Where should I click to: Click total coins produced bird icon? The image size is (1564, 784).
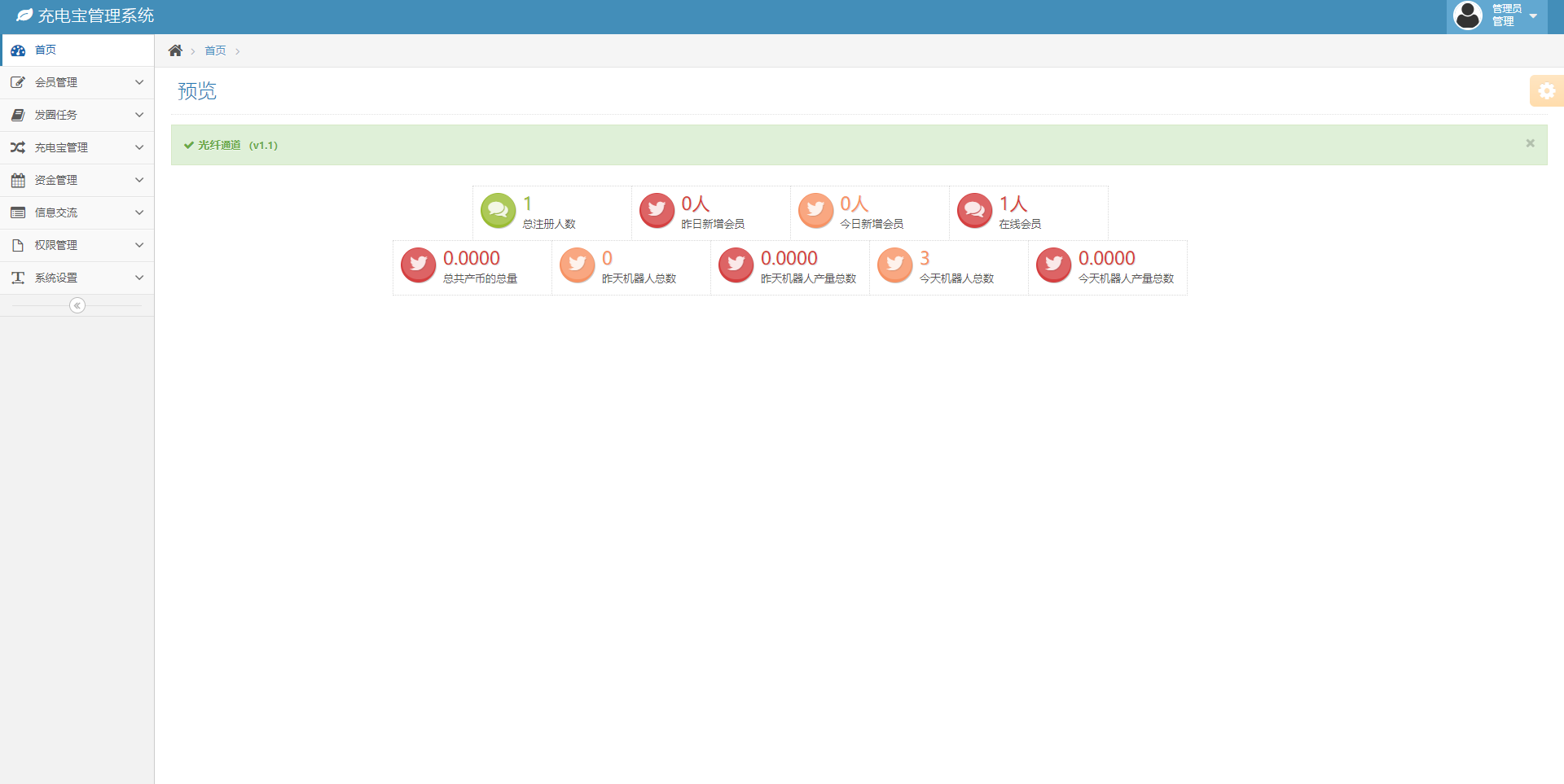418,265
